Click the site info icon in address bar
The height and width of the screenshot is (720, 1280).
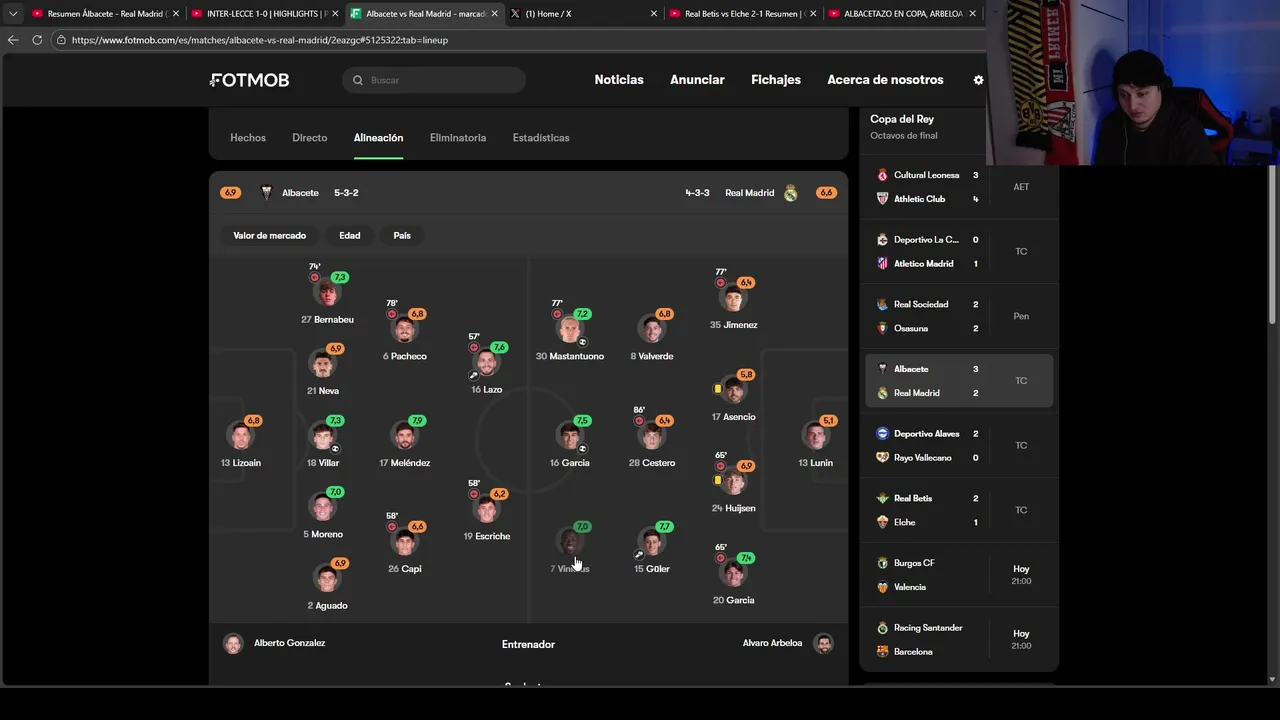(61, 40)
